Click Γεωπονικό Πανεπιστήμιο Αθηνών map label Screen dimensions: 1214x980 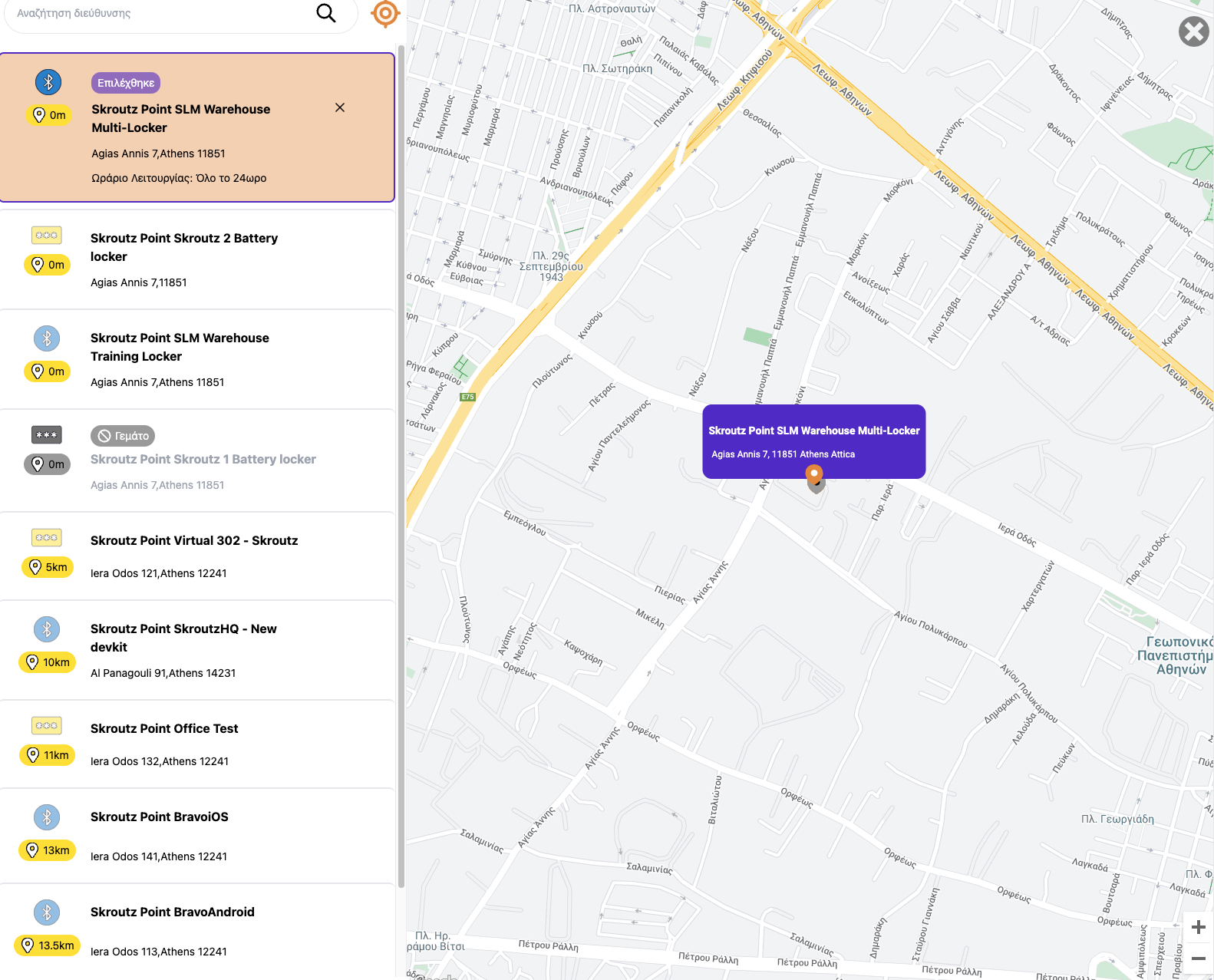[x=1176, y=655]
